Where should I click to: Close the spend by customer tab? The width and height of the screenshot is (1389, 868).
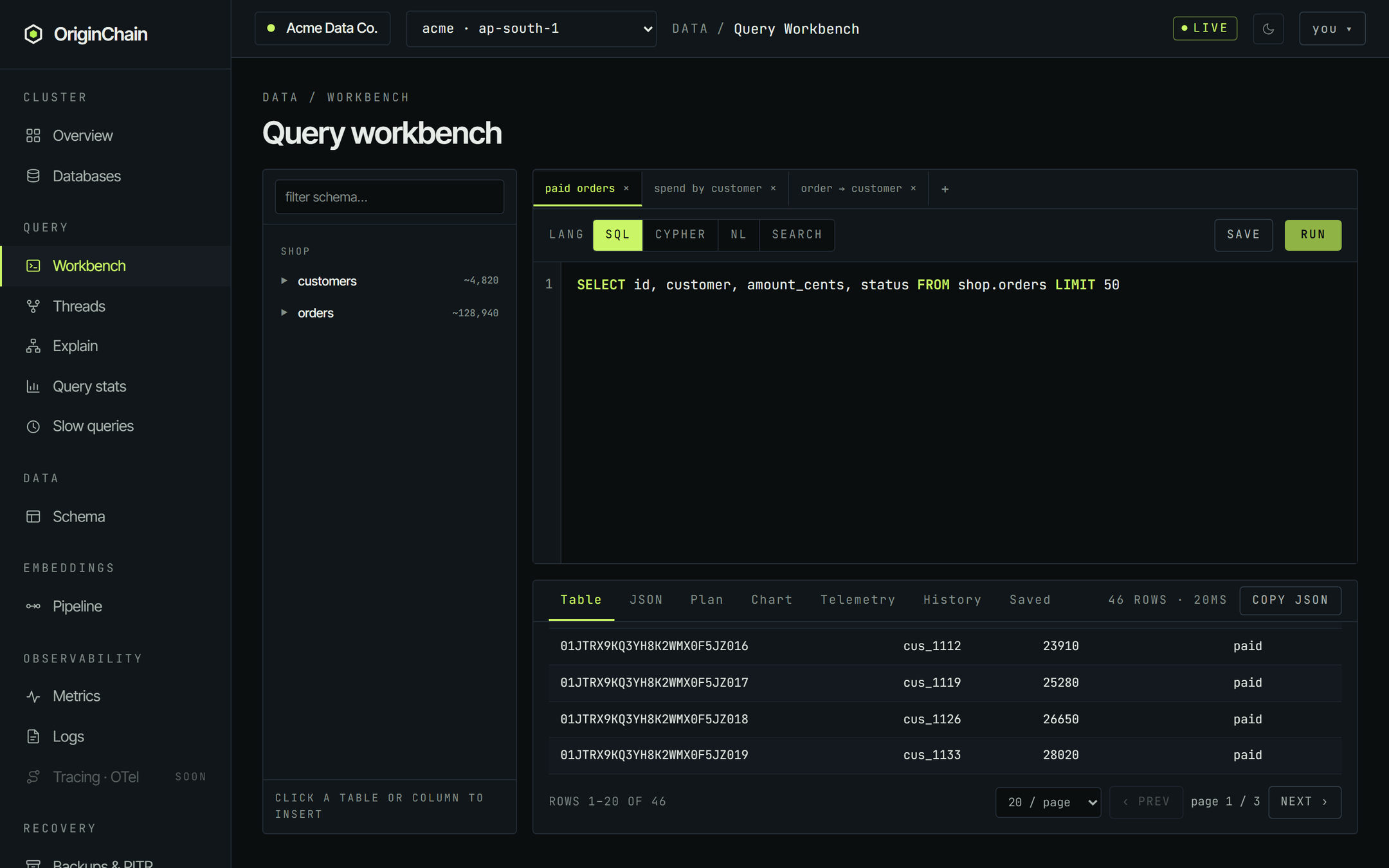(773, 188)
